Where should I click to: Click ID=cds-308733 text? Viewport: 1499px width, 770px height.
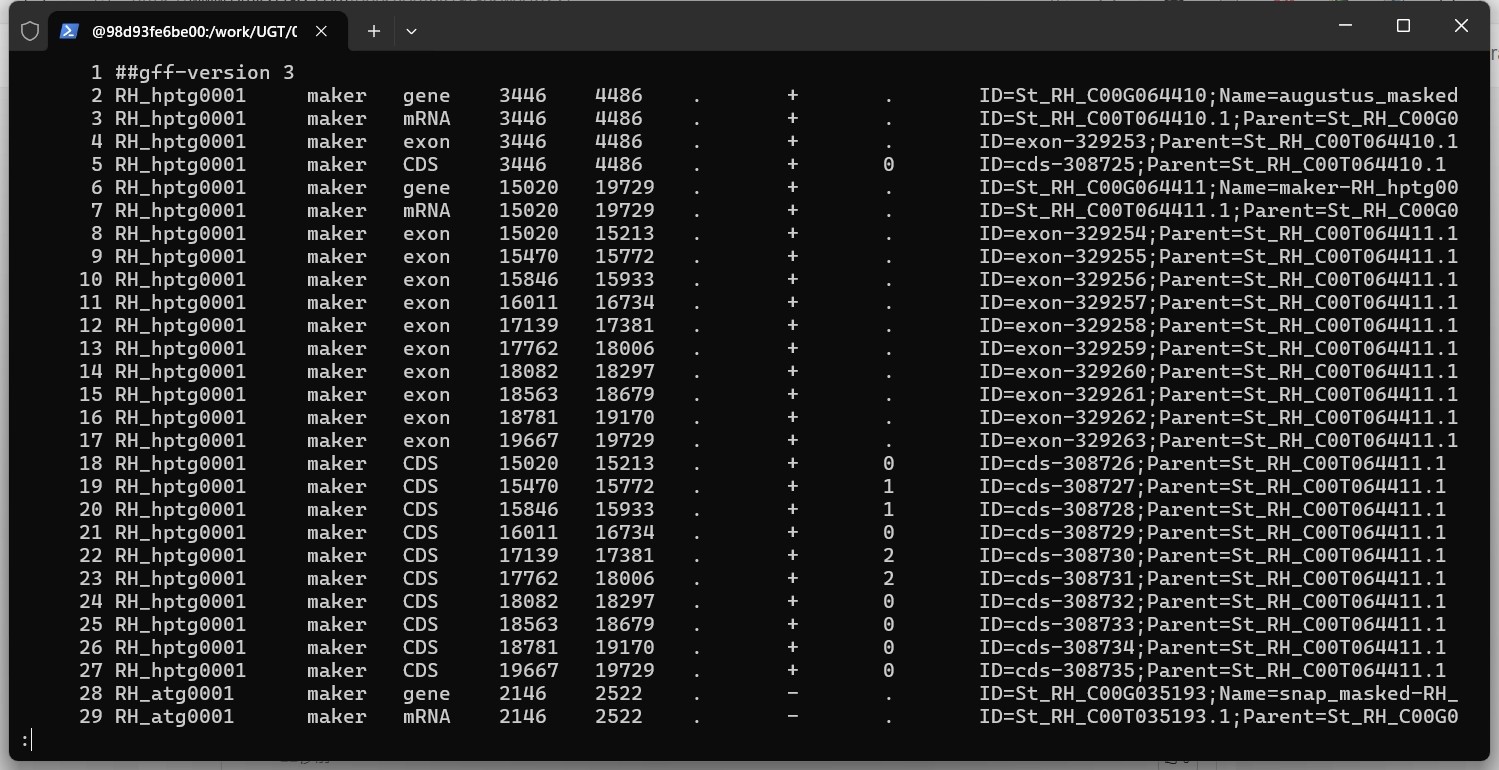pos(1057,624)
